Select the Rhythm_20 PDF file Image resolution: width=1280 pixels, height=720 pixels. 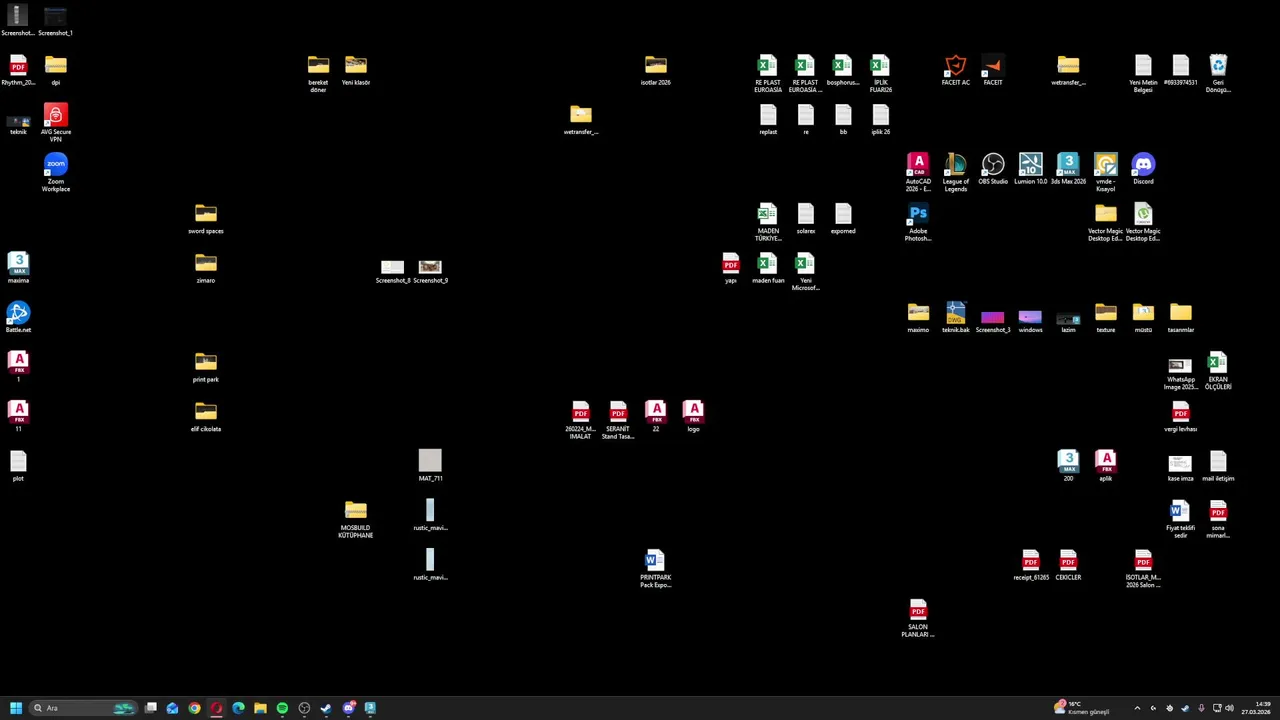click(18, 71)
